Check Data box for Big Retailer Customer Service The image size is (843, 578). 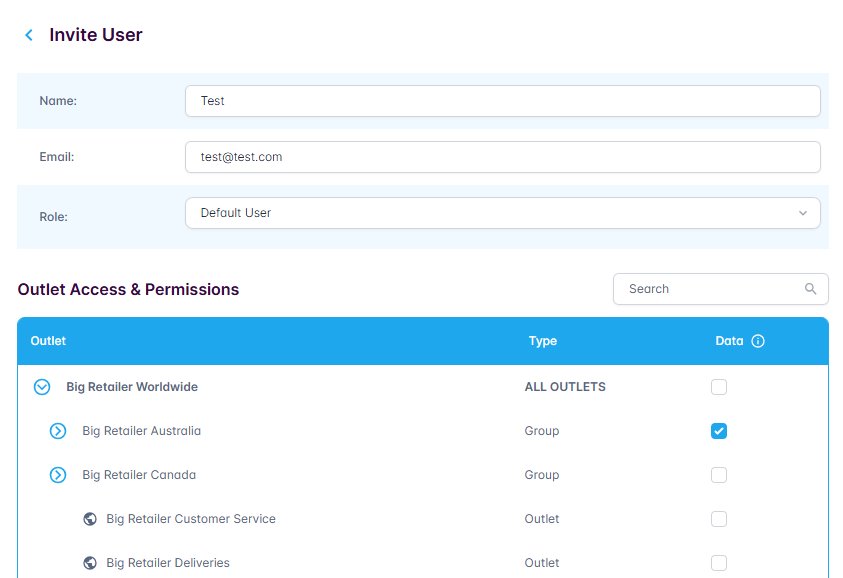pos(719,519)
